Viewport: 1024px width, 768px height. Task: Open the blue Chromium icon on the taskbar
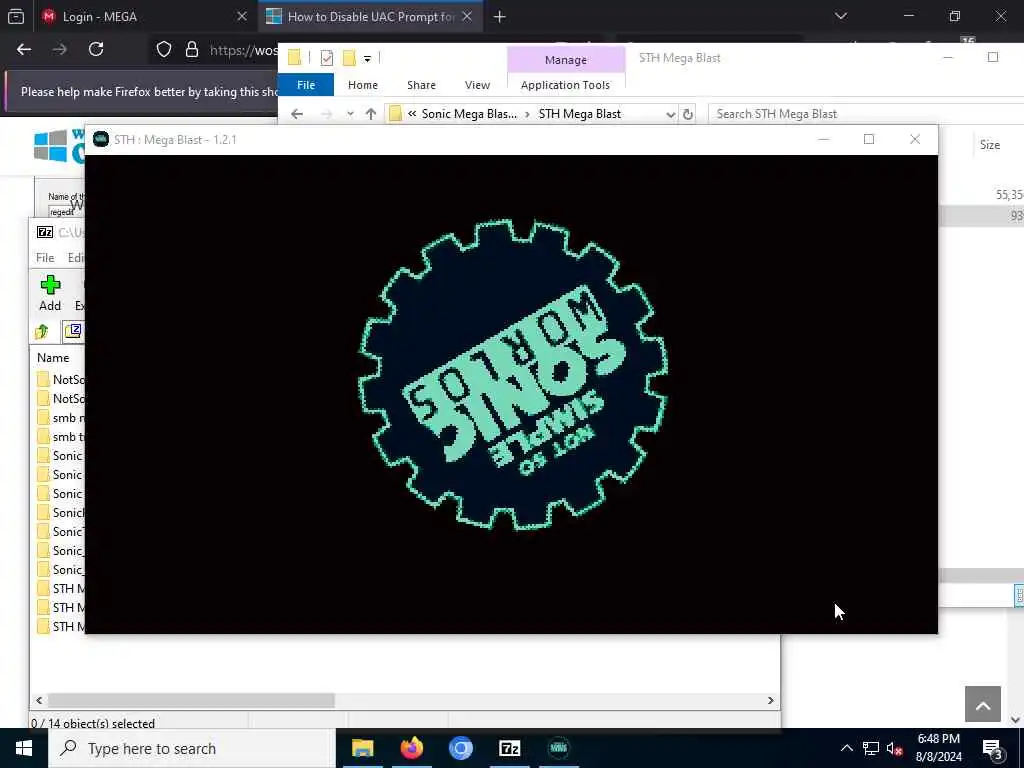pyautogui.click(x=460, y=748)
